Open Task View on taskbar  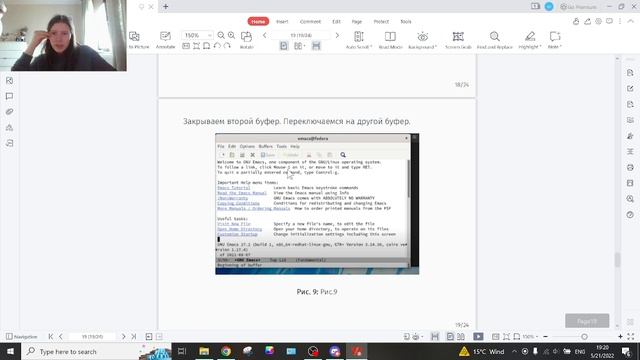point(182,351)
